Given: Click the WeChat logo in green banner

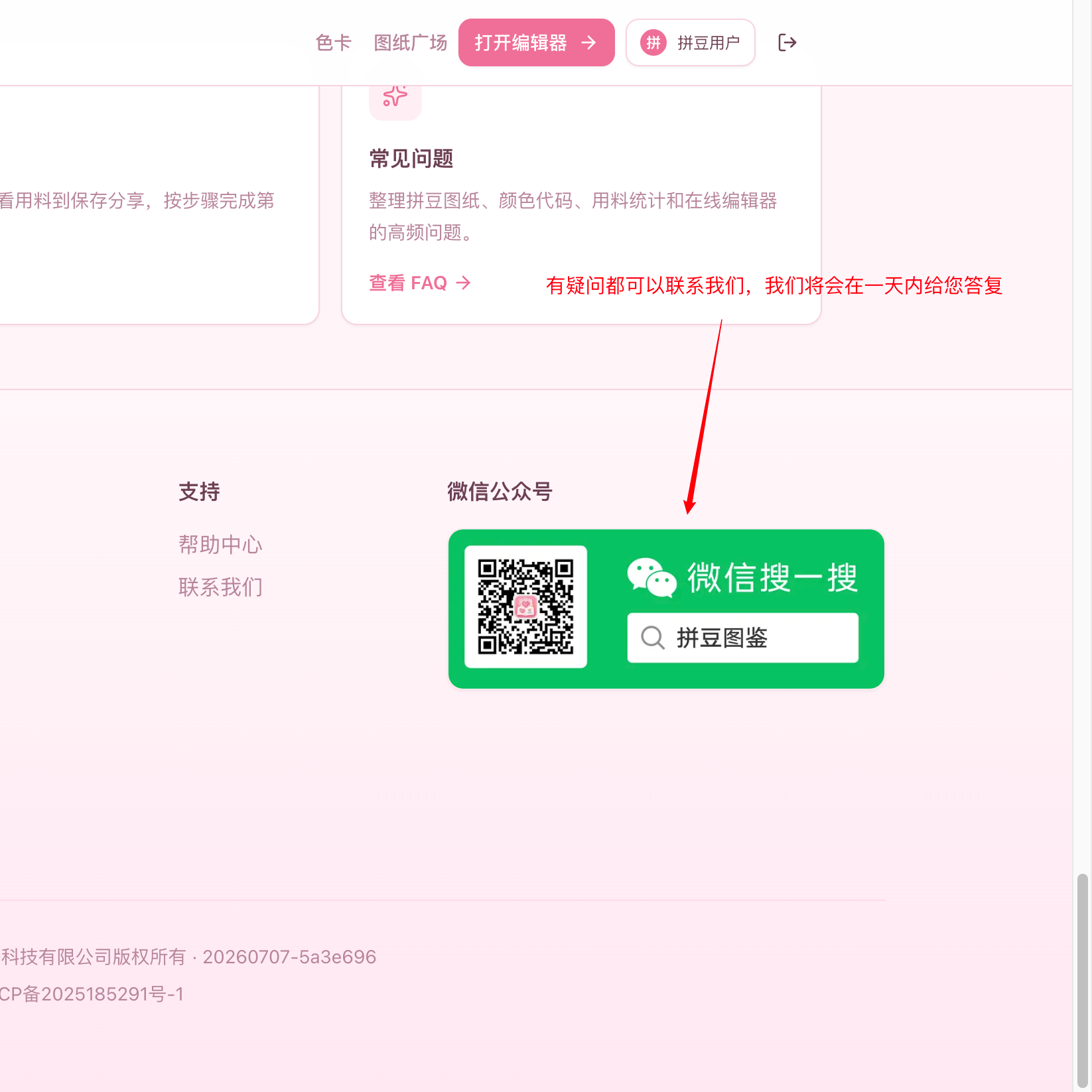Looking at the screenshot, I should 652,577.
